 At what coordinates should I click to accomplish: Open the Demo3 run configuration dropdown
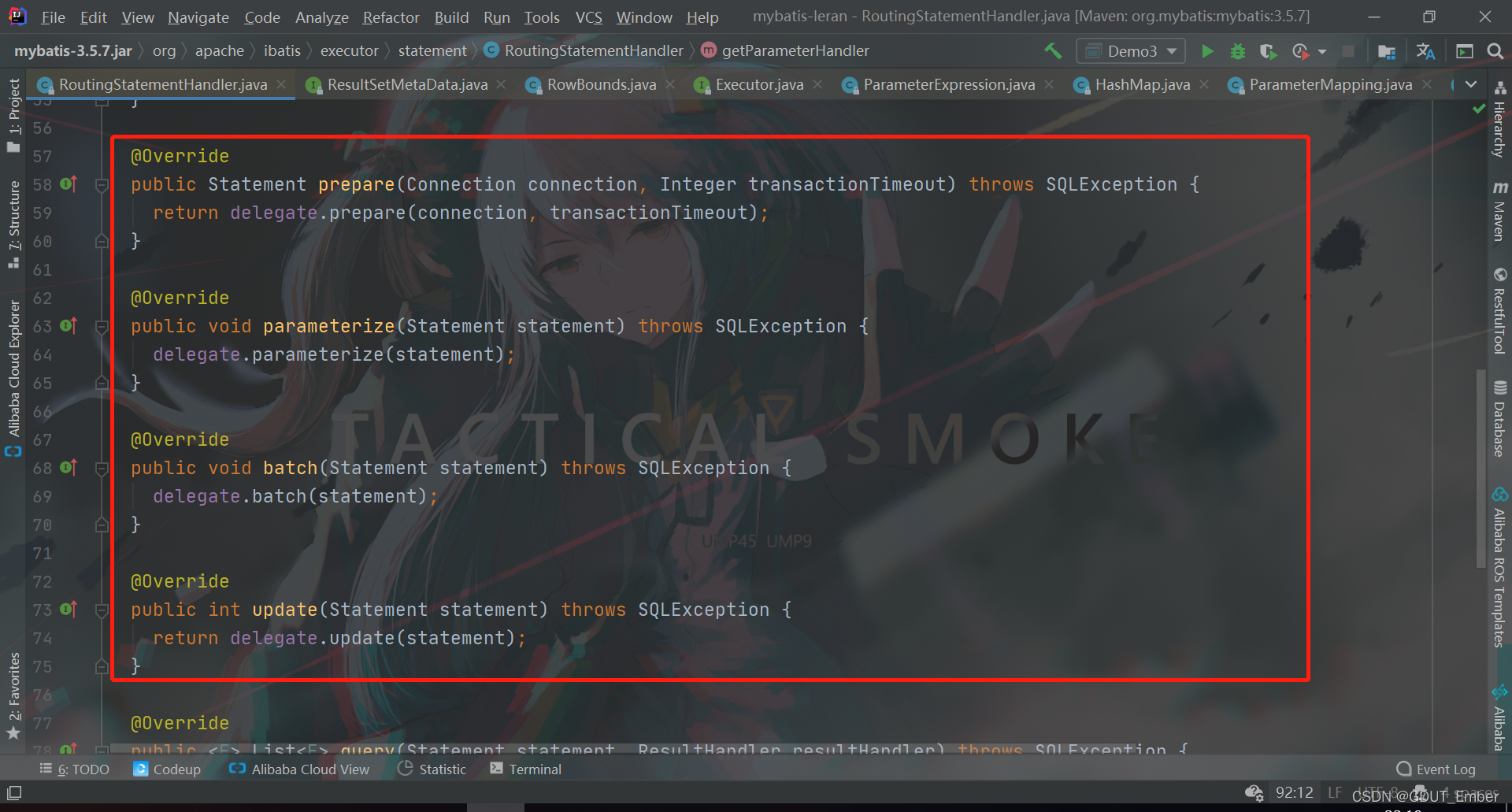click(1131, 51)
